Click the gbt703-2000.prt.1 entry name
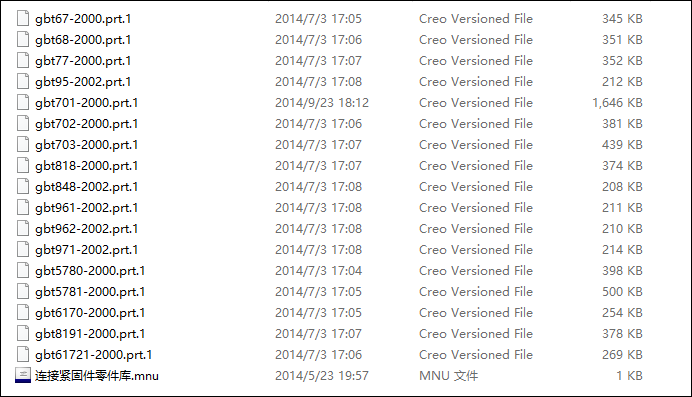This screenshot has width=692, height=397. click(86, 145)
